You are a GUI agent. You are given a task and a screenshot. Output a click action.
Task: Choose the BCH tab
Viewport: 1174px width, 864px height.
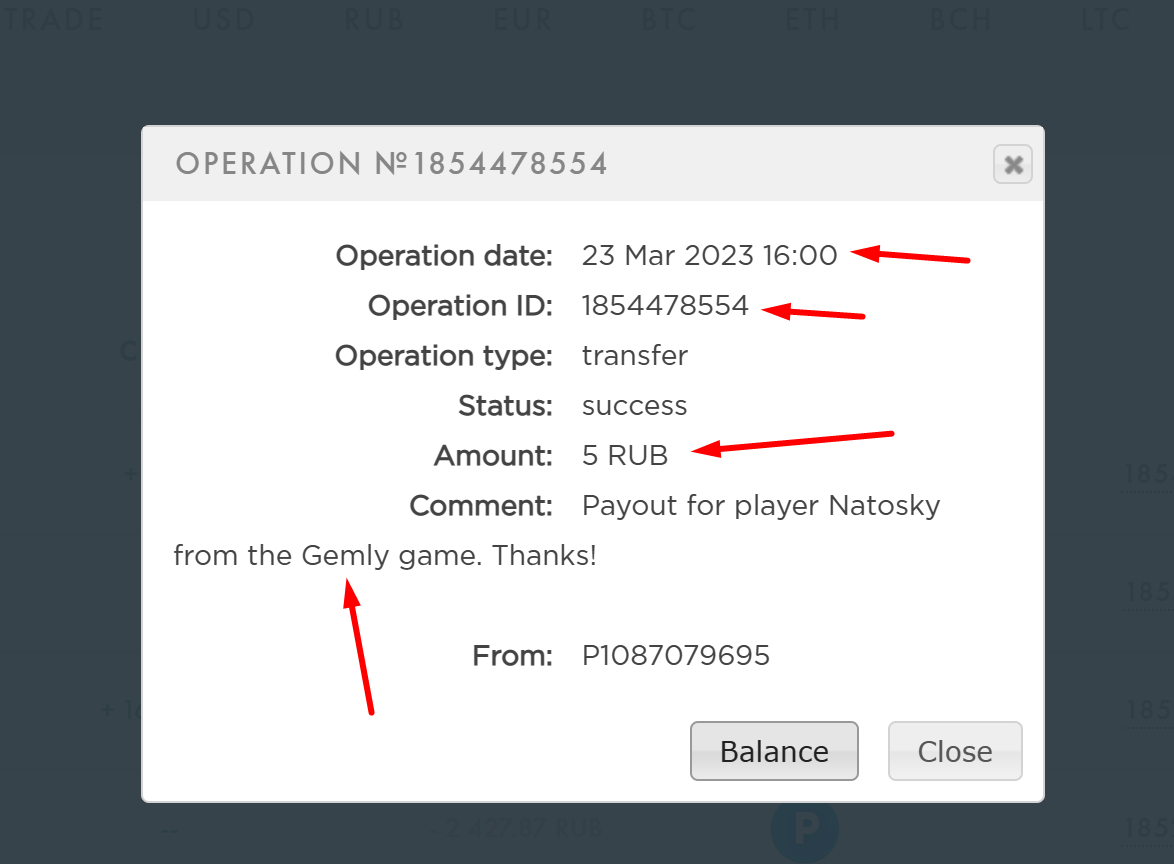tap(961, 19)
